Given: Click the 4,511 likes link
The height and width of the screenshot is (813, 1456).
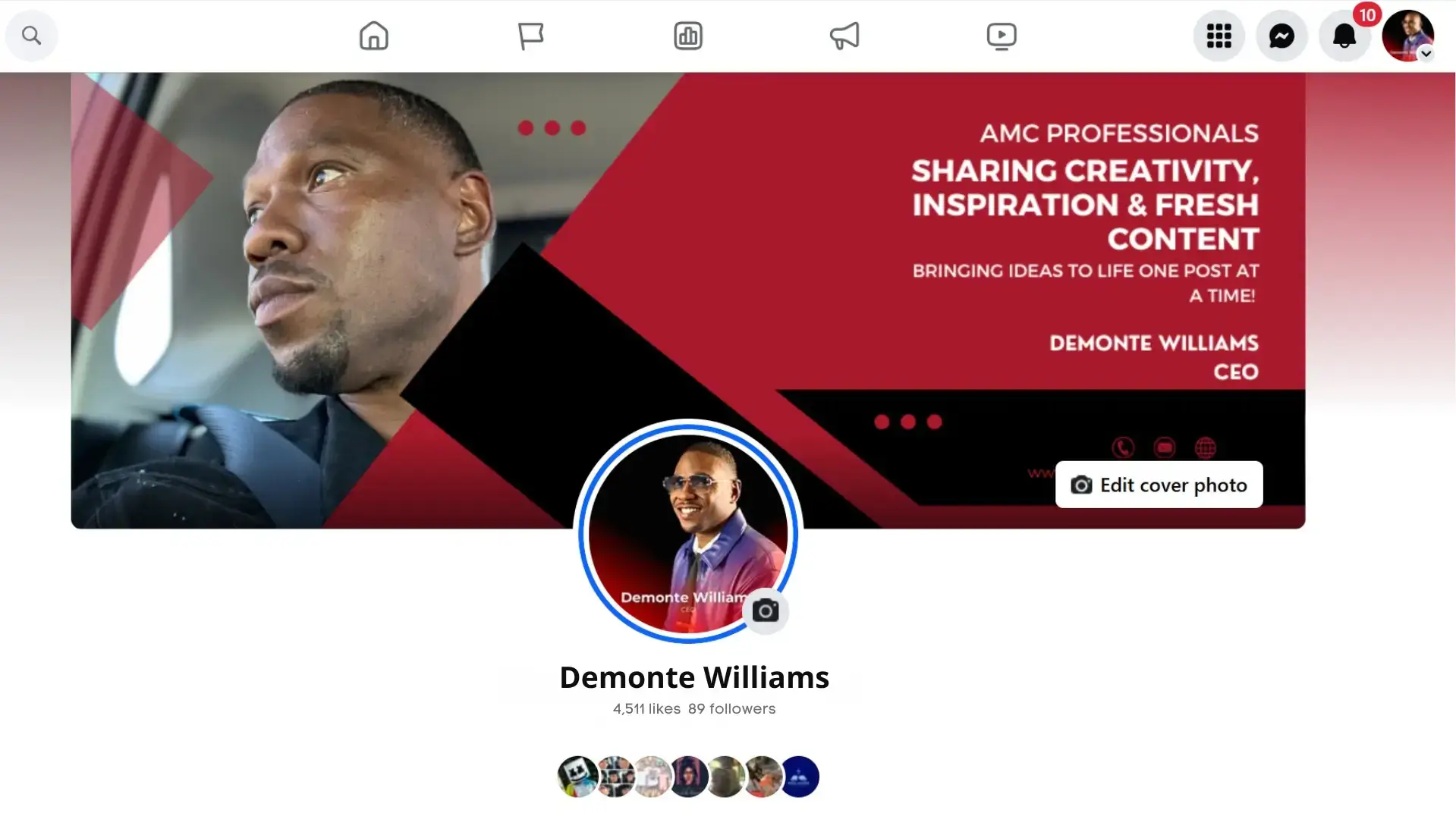Looking at the screenshot, I should click(646, 708).
